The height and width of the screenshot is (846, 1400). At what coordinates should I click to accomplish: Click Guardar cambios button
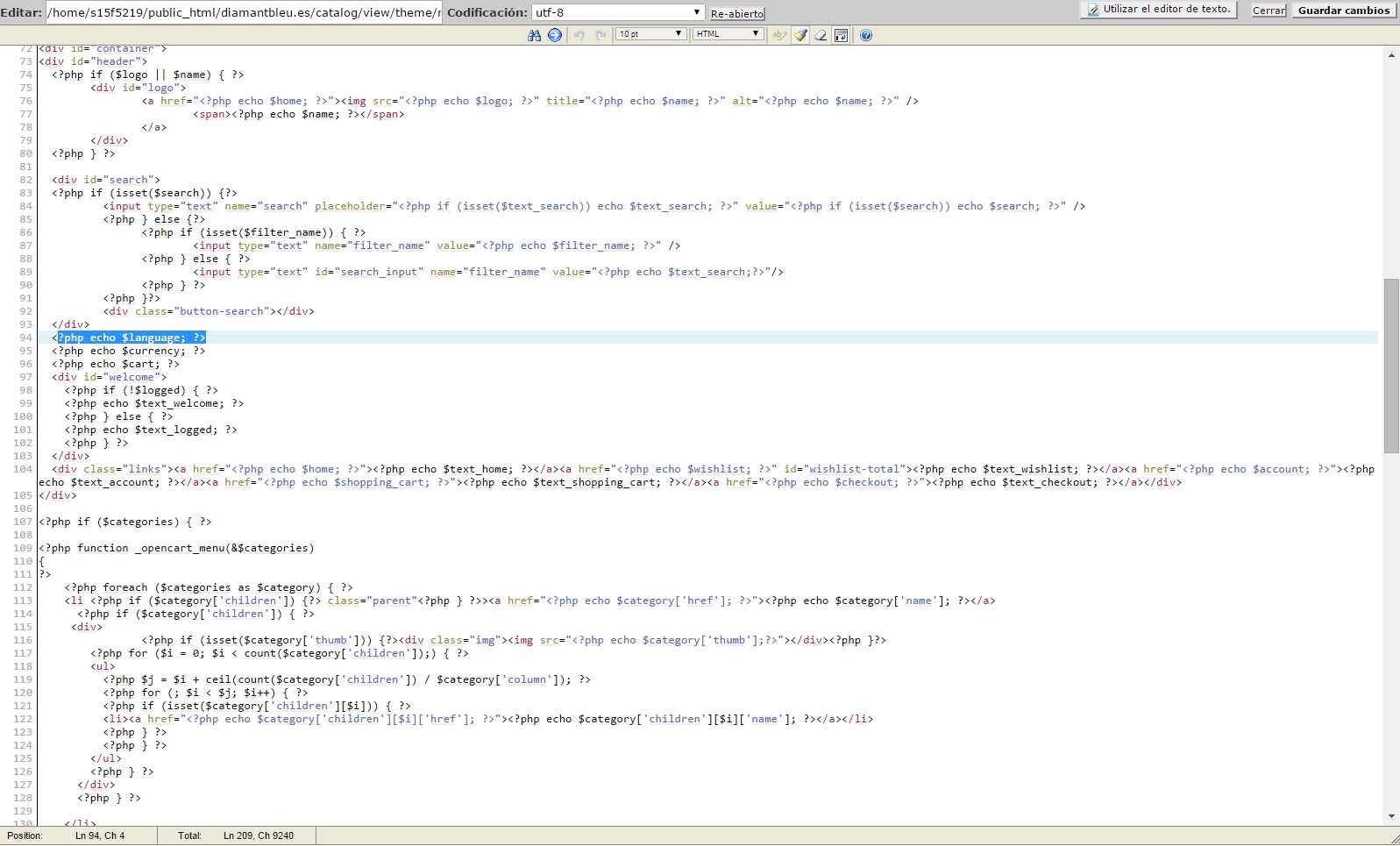1344,11
